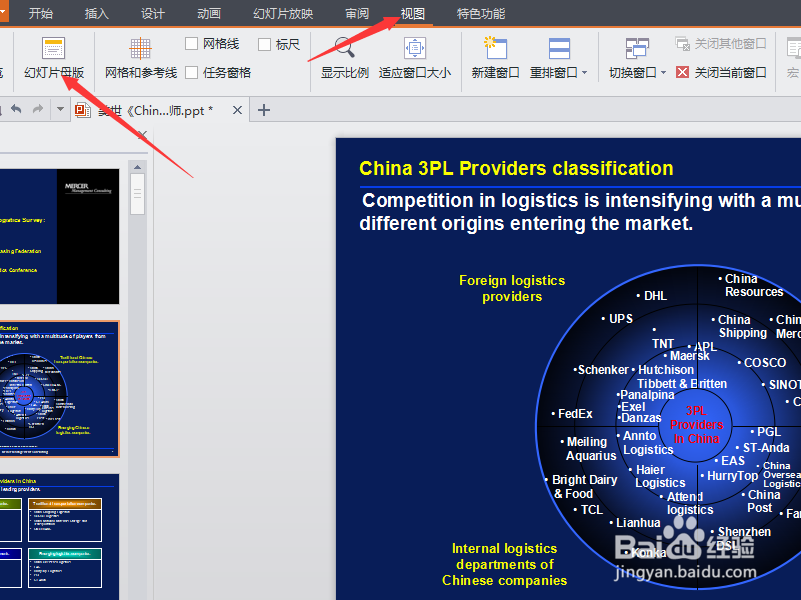Click the HurryTop entry in the diagram
The width and height of the screenshot is (801, 600).
729,476
